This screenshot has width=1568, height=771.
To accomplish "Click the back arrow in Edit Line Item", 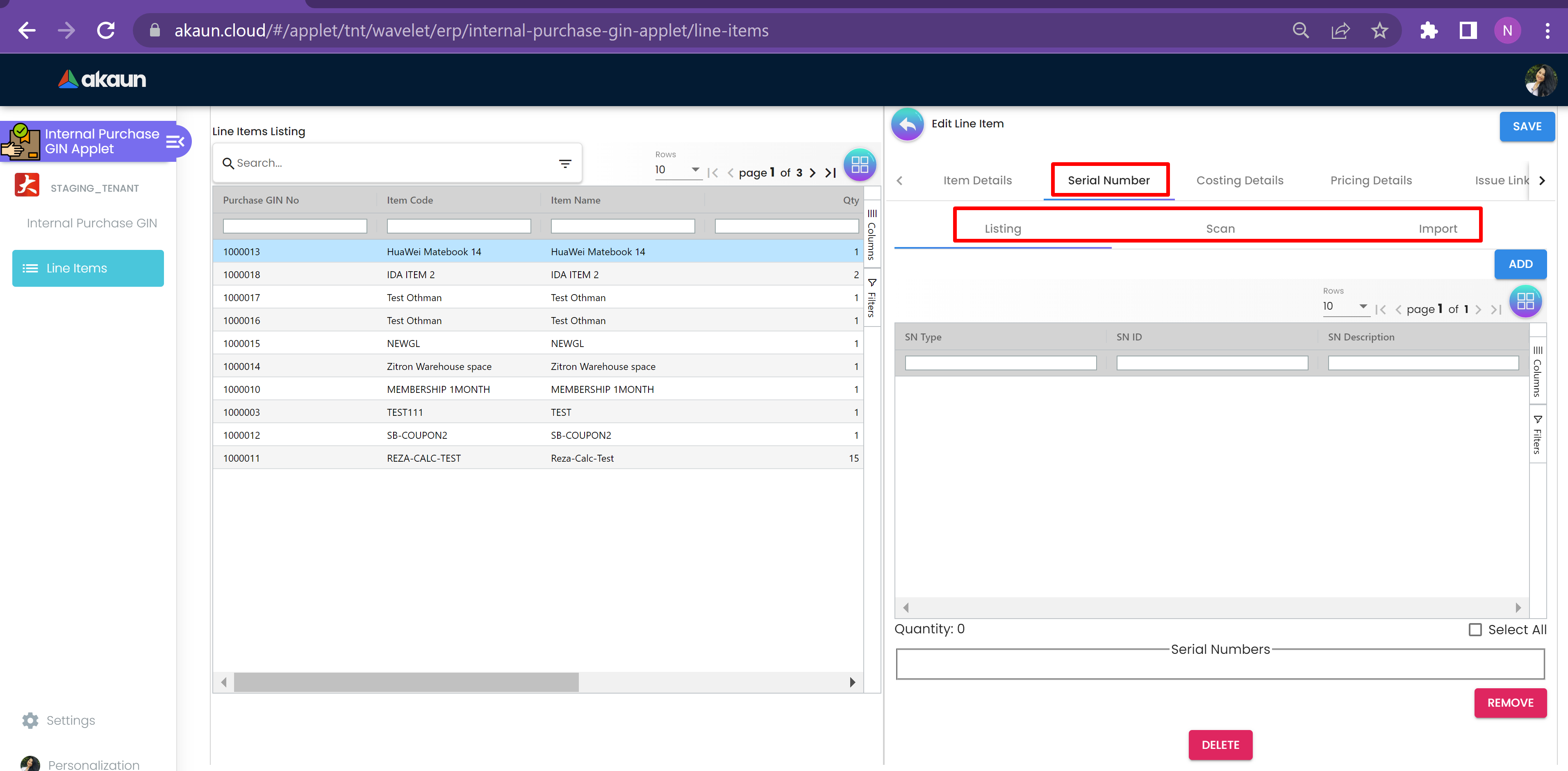I will 907,124.
